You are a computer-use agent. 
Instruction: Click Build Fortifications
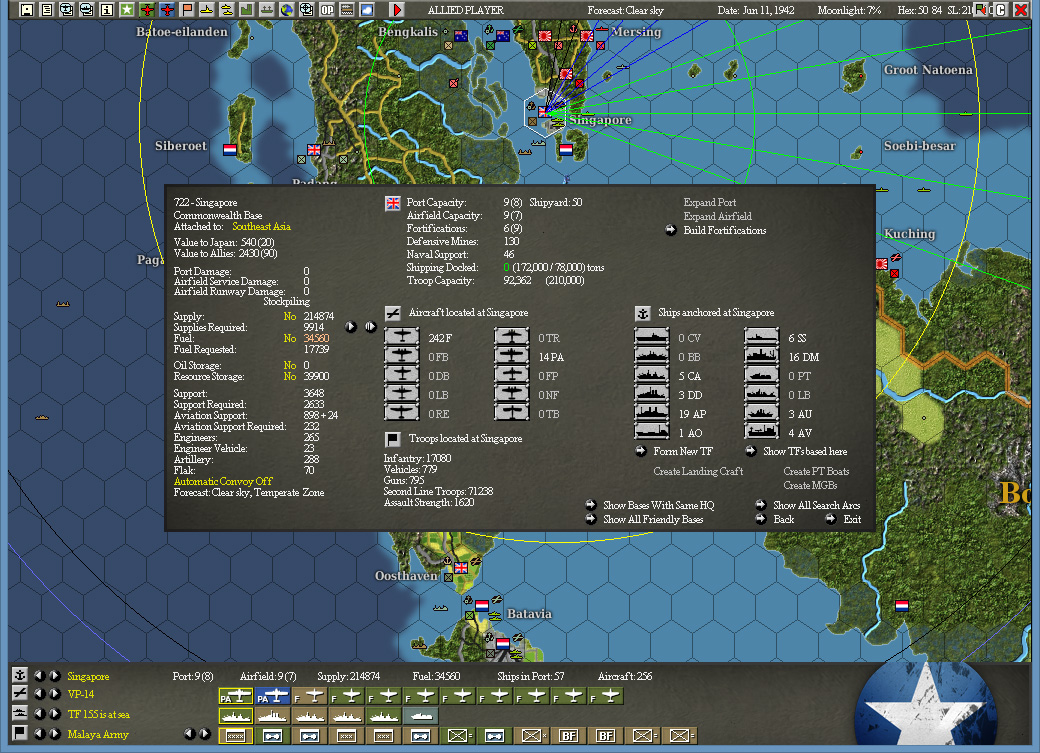pyautogui.click(x=724, y=230)
